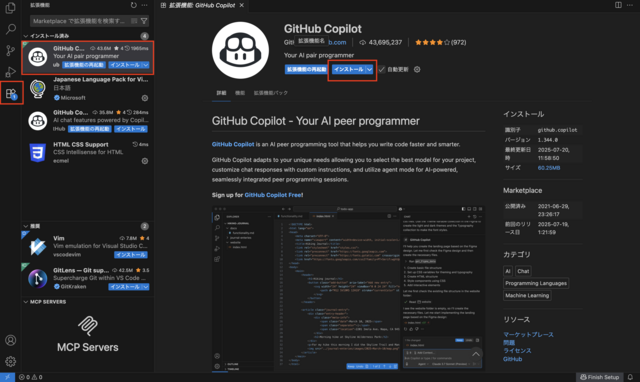Screen dimensions: 640x382
Task: Open the remote window indicator
Action: click(7, 377)
